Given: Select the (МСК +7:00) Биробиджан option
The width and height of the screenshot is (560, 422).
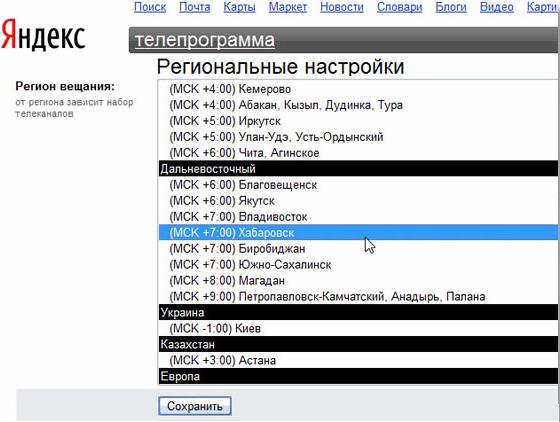Looking at the screenshot, I should point(358,248).
